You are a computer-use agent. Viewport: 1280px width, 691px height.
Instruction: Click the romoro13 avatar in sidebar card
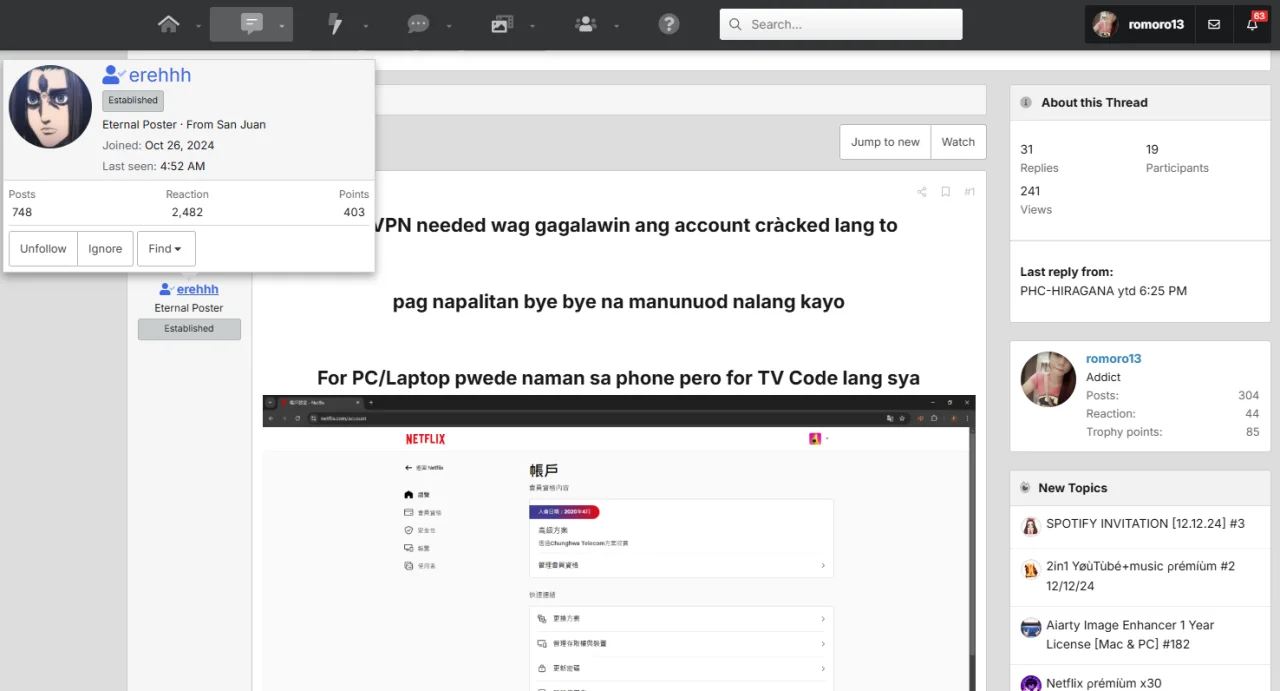[1048, 379]
